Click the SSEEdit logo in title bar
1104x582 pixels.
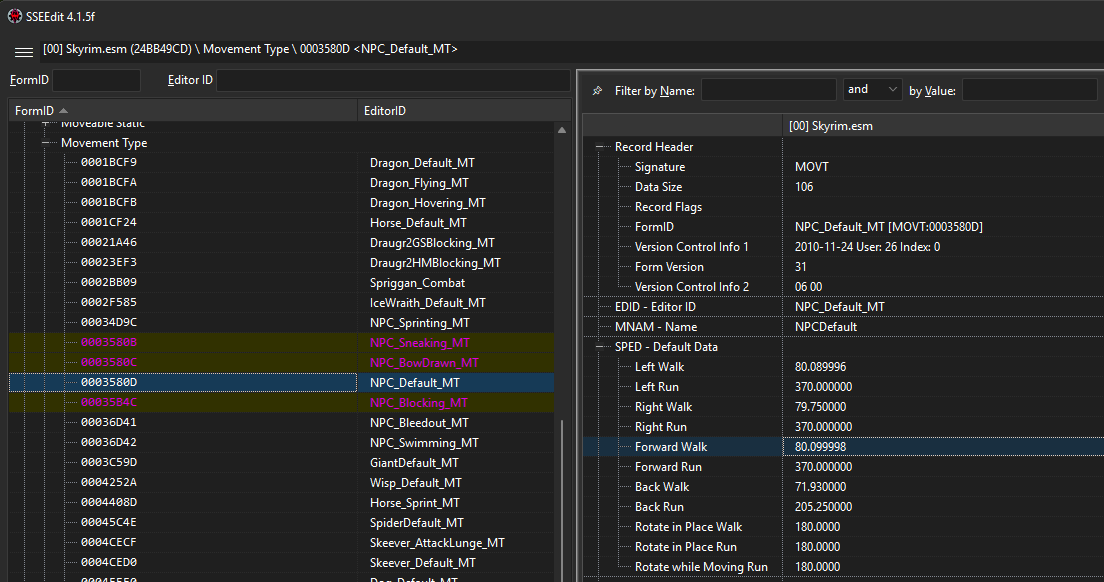click(x=15, y=16)
